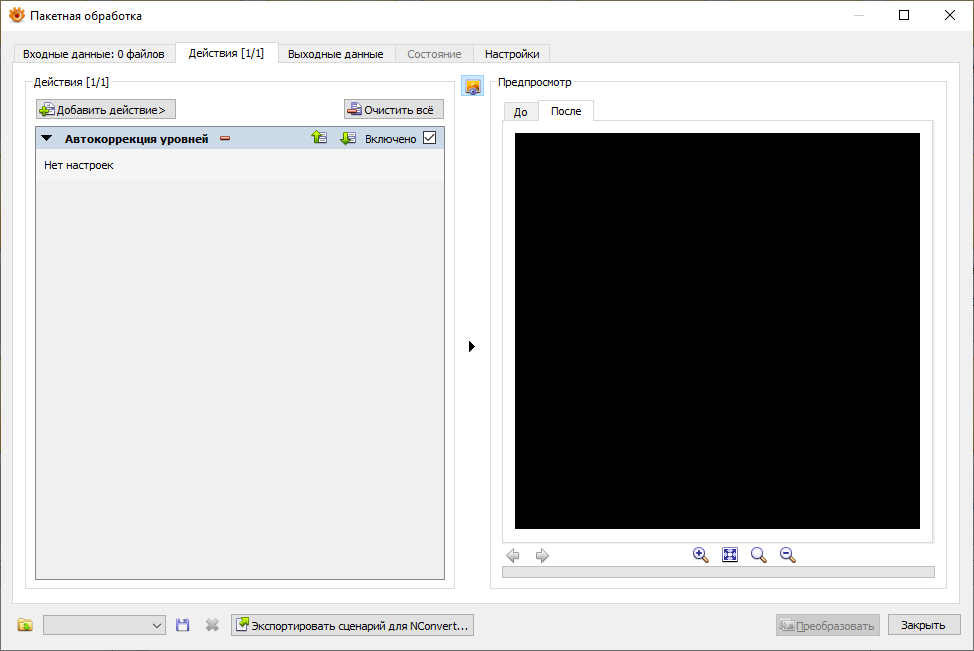Click the preview progress bar
This screenshot has height=651, width=974.
(718, 572)
